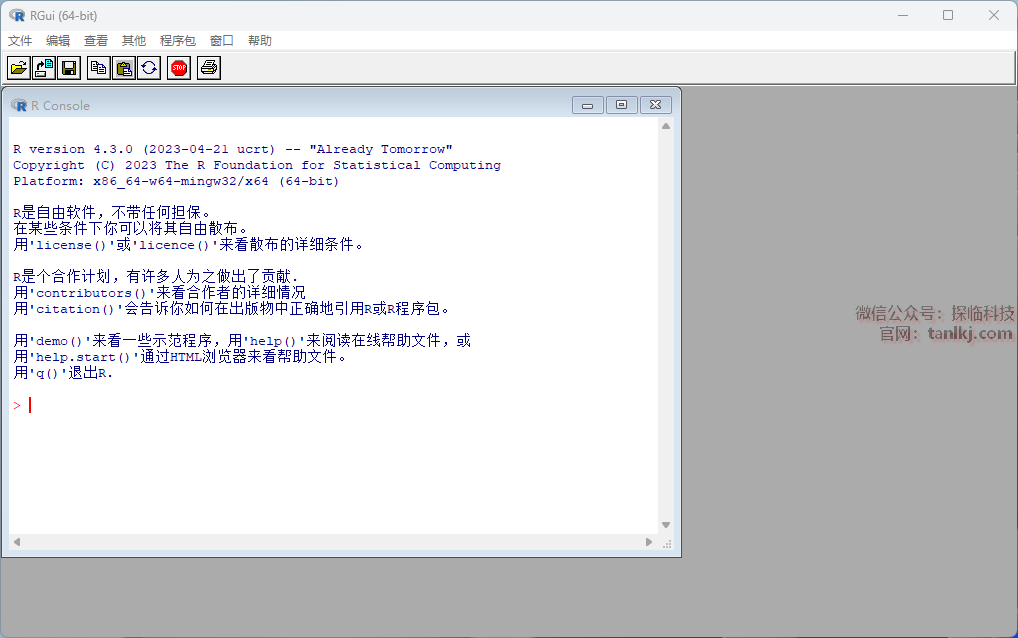Open the 查看 menu
Image resolution: width=1018 pixels, height=638 pixels.
point(96,40)
